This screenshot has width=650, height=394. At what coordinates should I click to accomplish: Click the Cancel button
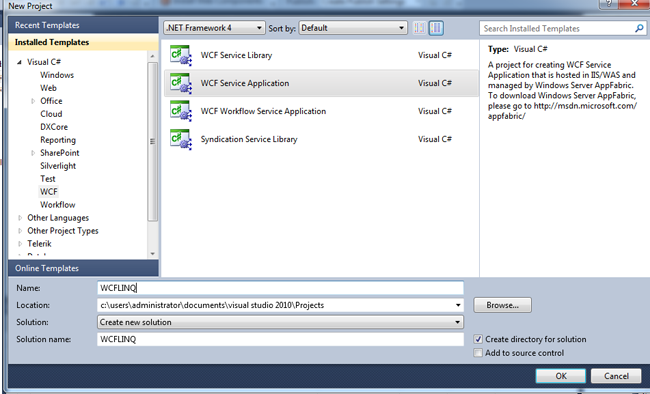[616, 376]
